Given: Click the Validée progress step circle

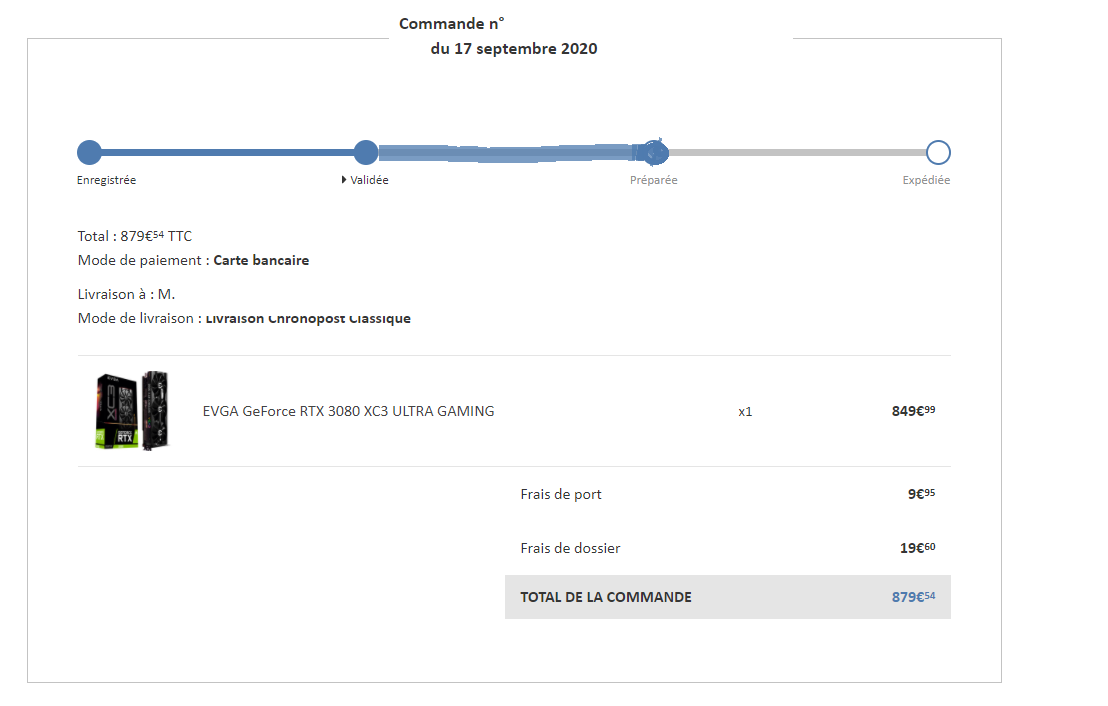Looking at the screenshot, I should [365, 152].
